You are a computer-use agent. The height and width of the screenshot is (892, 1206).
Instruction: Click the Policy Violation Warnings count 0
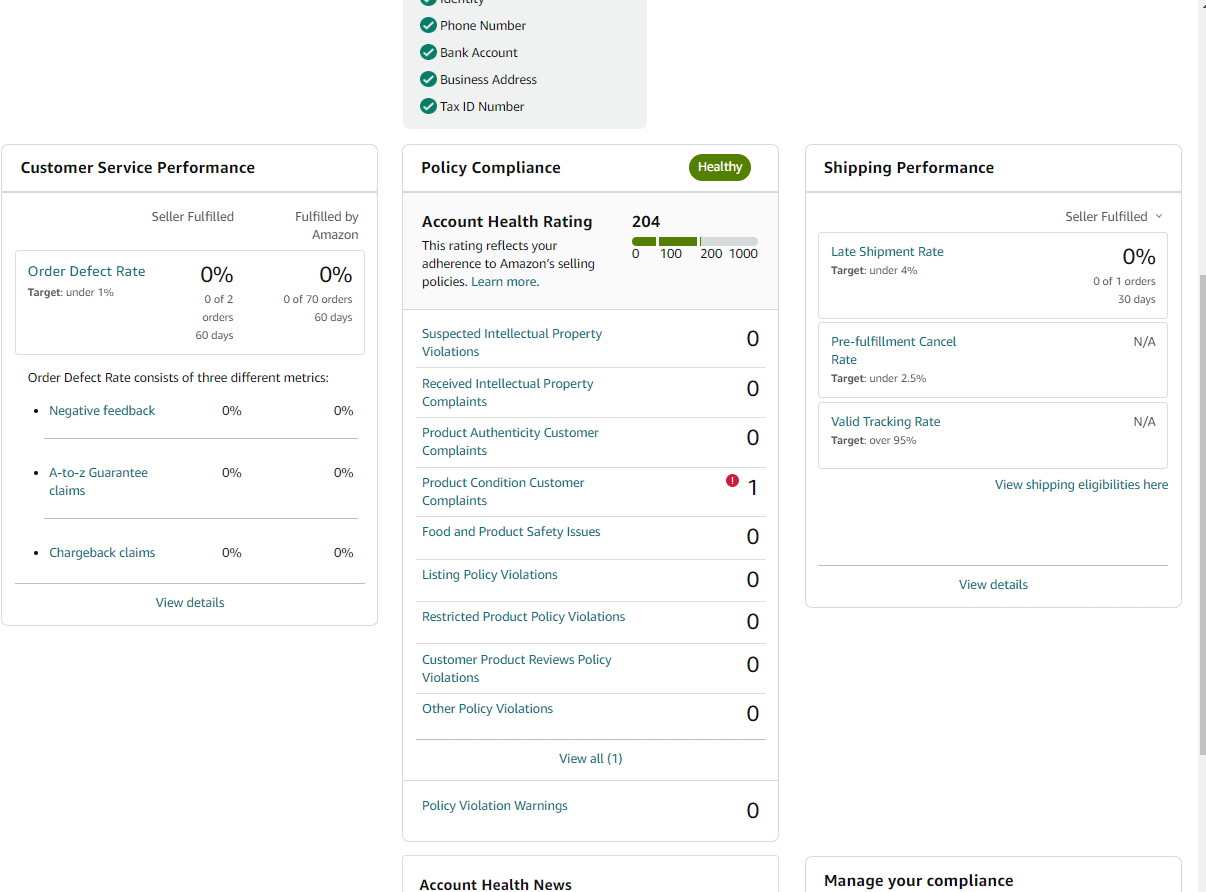(x=753, y=811)
